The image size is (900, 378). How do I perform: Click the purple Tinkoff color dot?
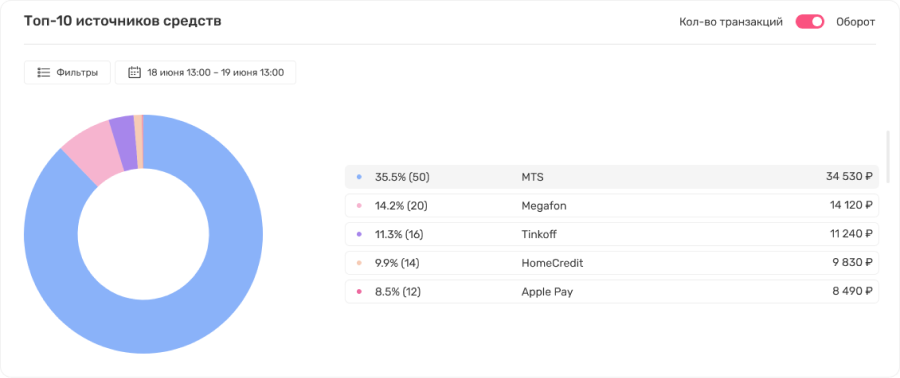[x=359, y=234]
